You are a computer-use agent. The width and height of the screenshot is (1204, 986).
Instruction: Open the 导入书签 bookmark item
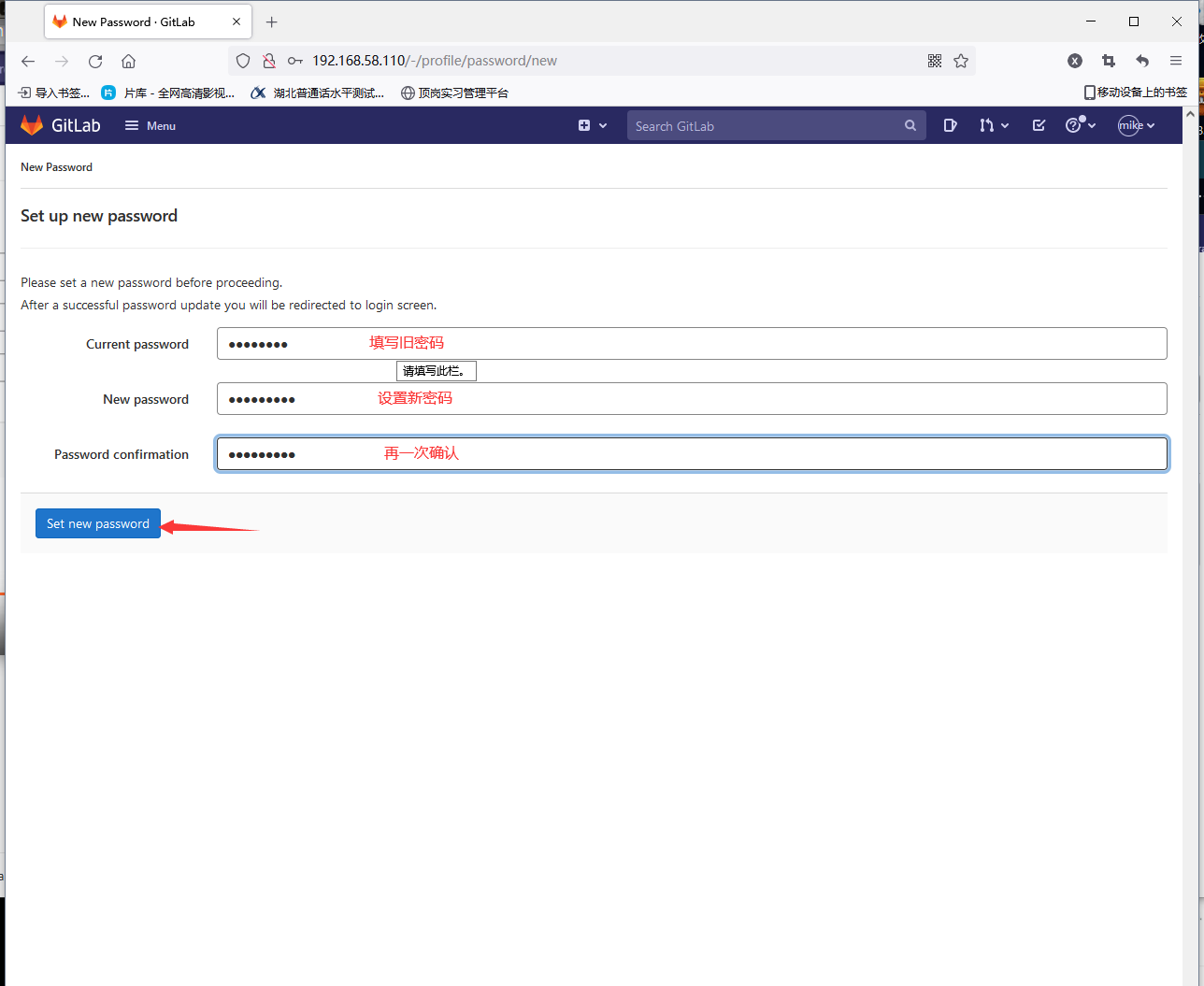coord(54,93)
